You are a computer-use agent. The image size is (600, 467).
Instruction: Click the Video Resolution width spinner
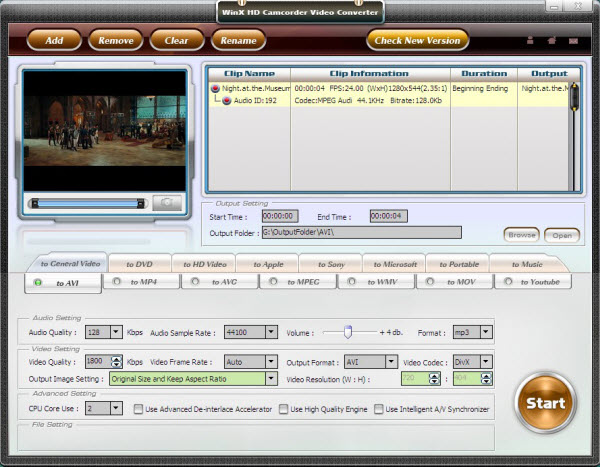(x=434, y=379)
